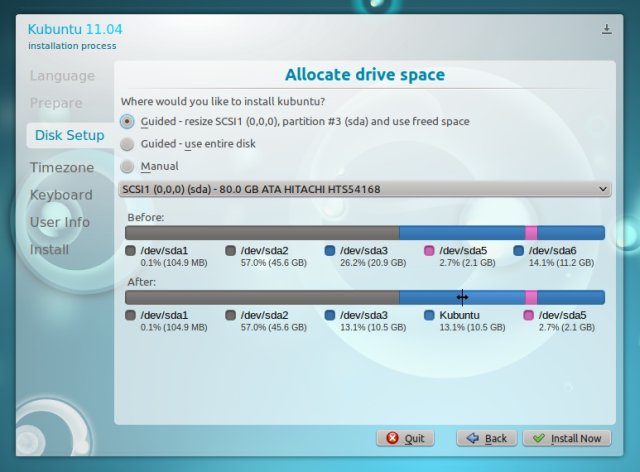
Task: Click the '57.0% (45.6 GB)' text under After
Action: click(x=273, y=327)
